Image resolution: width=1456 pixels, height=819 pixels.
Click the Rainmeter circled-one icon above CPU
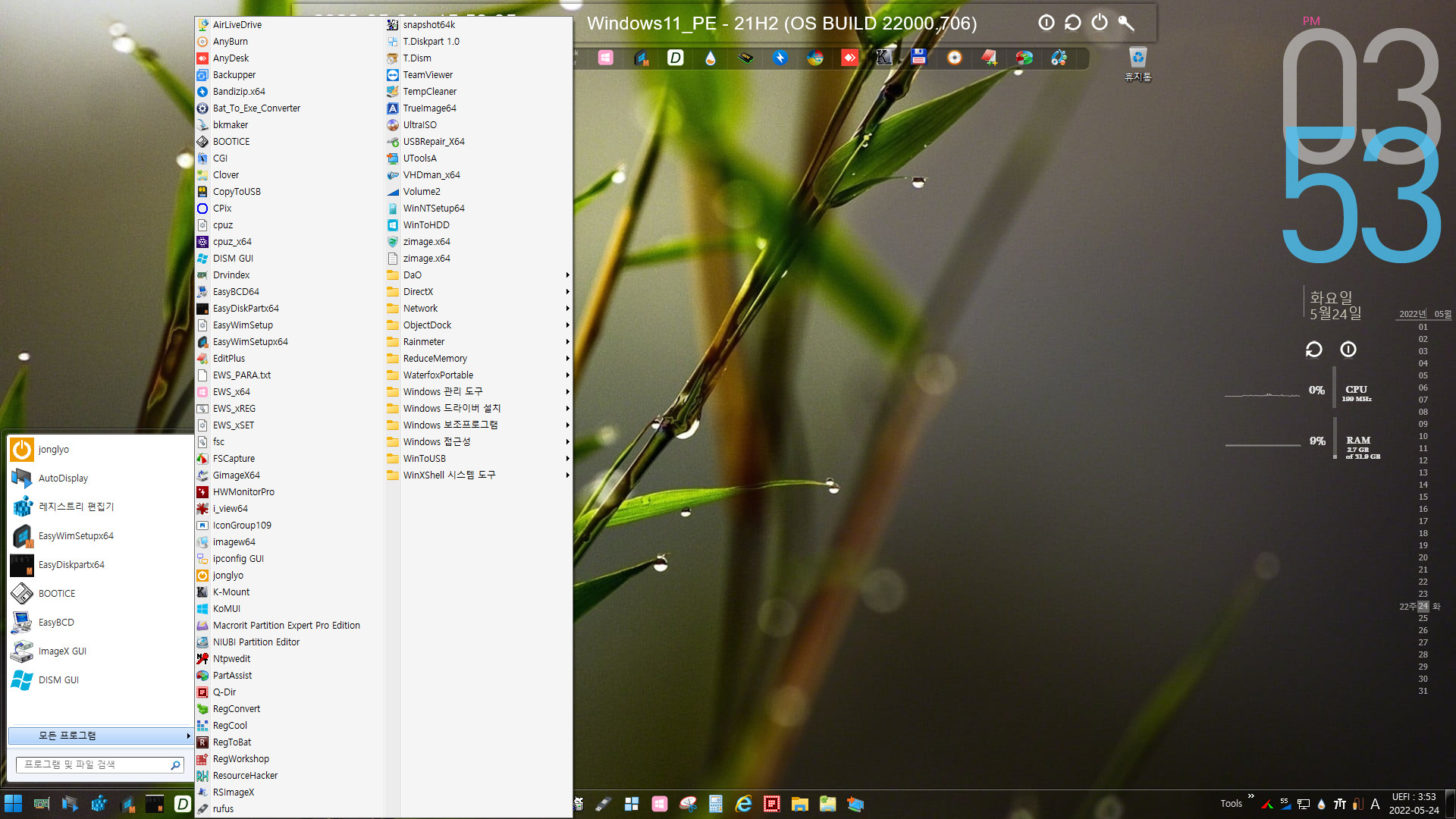(1348, 349)
